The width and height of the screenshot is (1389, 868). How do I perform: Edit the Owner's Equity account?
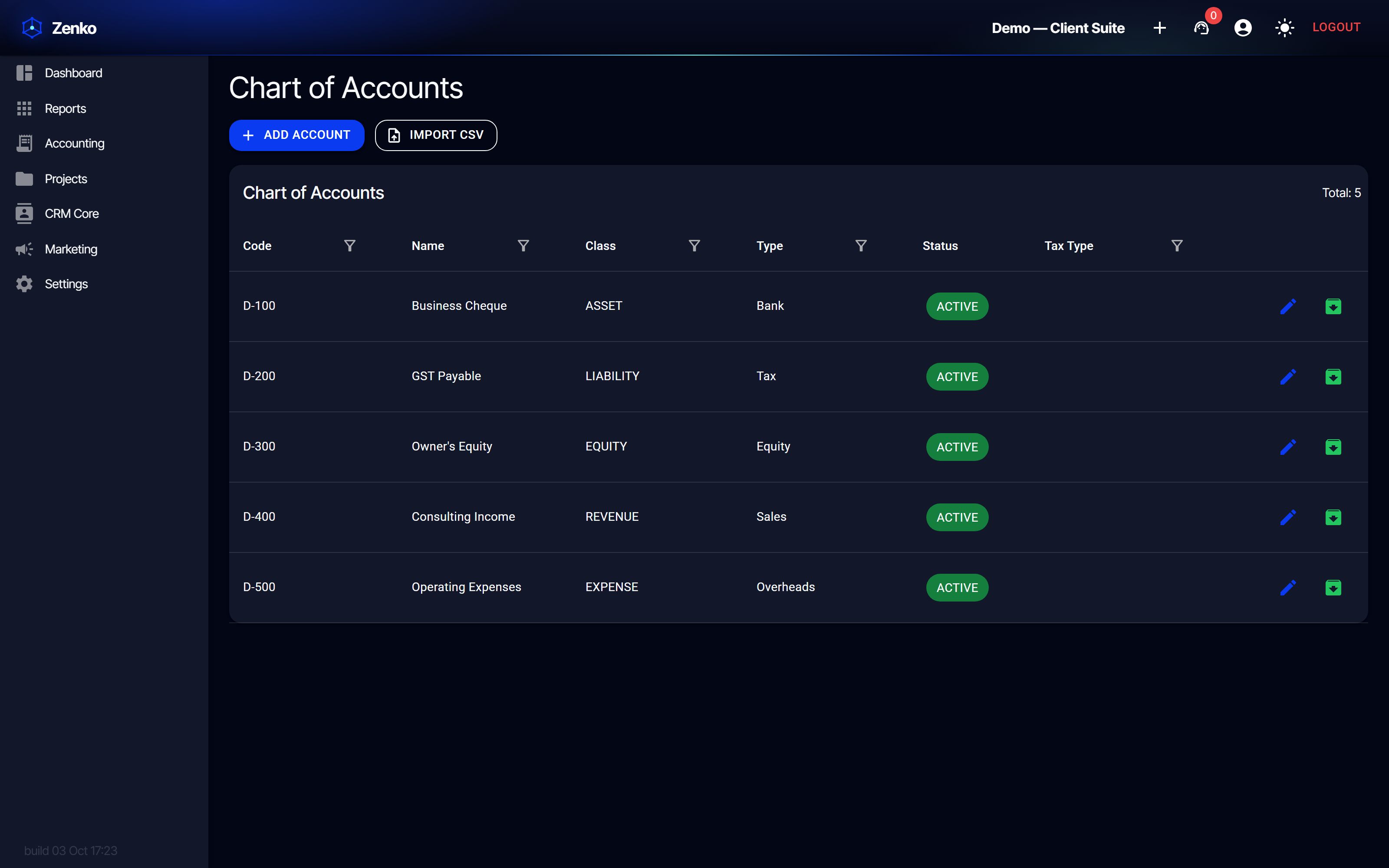1288,447
